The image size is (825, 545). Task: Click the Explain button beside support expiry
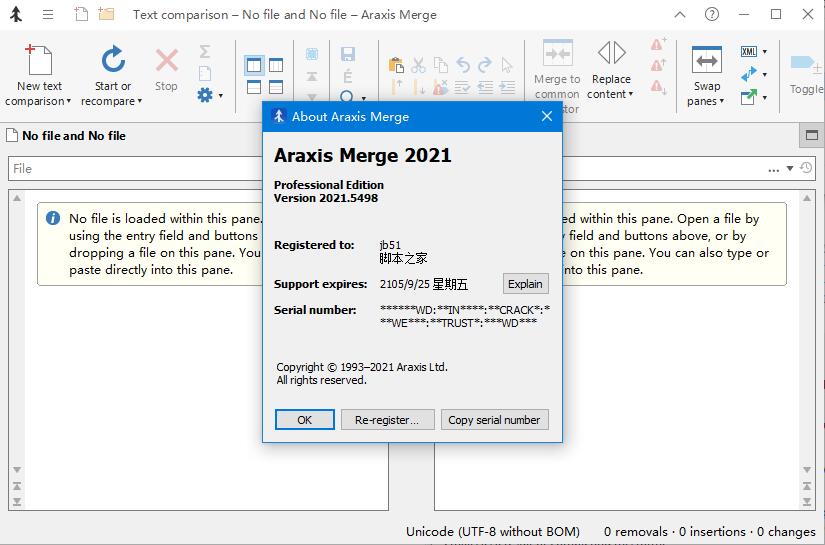tap(525, 284)
